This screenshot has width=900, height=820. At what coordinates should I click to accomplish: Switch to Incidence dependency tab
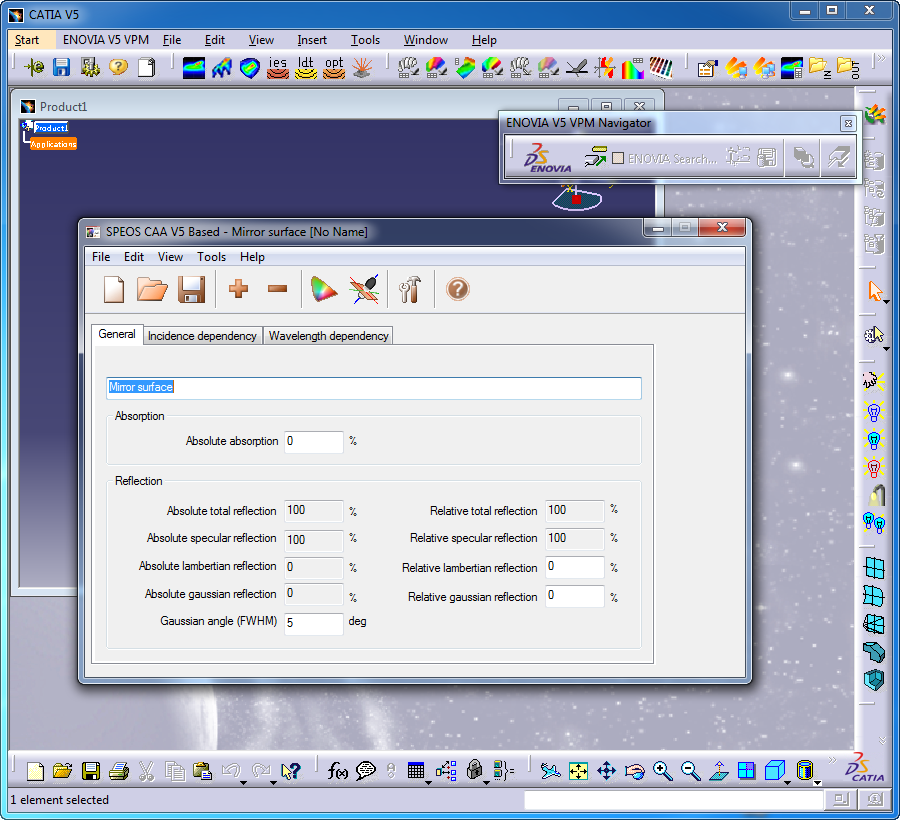(202, 336)
